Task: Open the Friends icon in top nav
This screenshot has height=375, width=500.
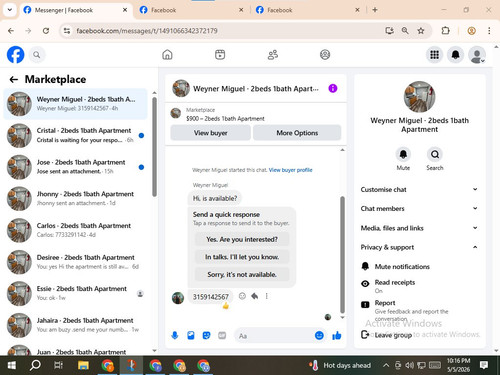Action: [273, 54]
